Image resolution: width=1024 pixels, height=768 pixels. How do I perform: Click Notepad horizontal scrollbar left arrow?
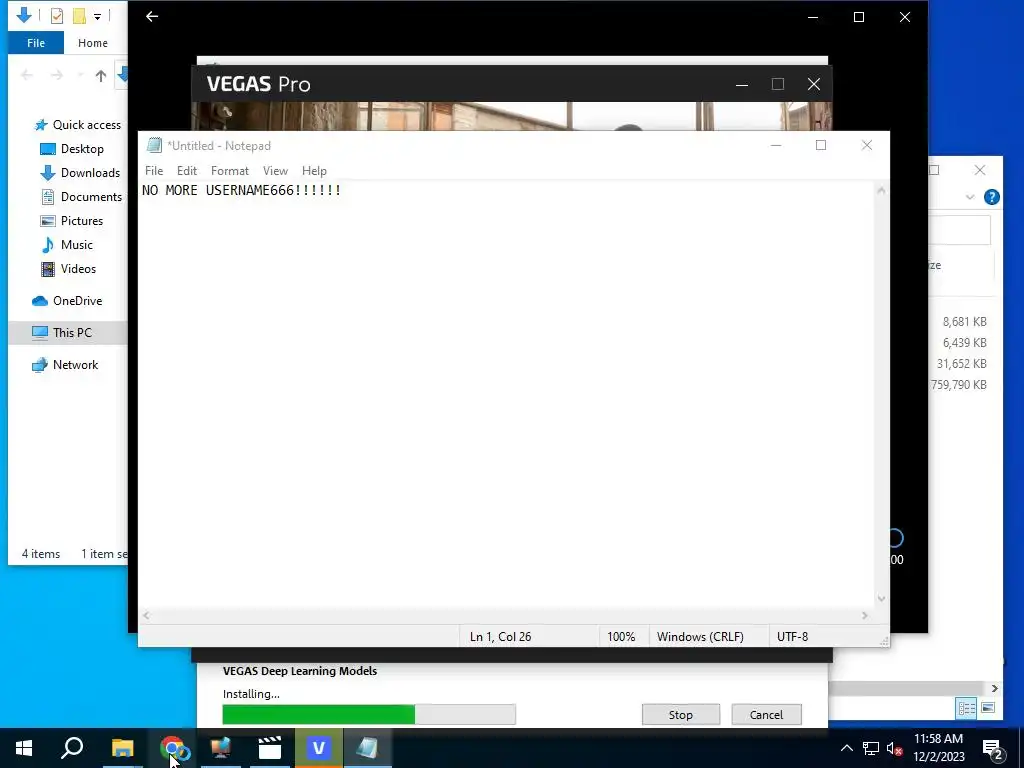click(146, 615)
